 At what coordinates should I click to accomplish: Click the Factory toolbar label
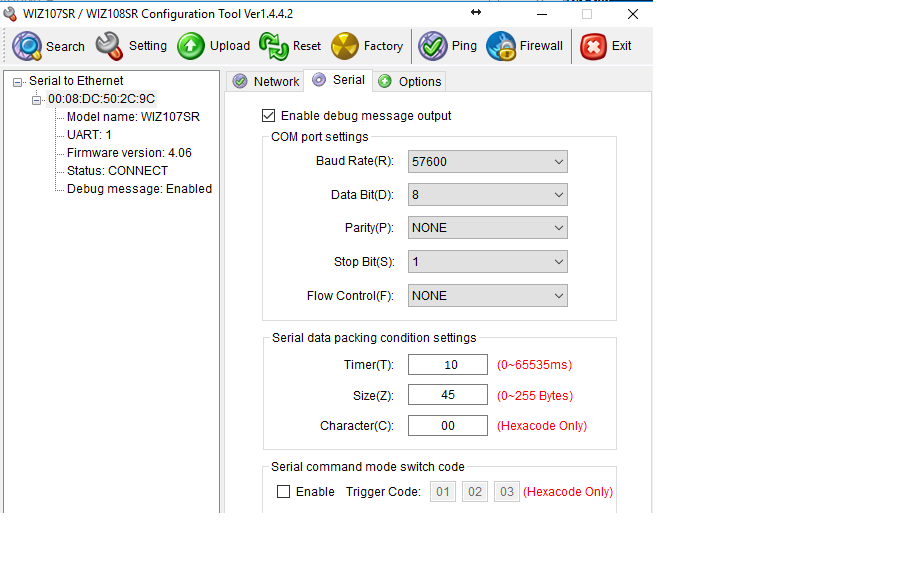pyautogui.click(x=383, y=46)
